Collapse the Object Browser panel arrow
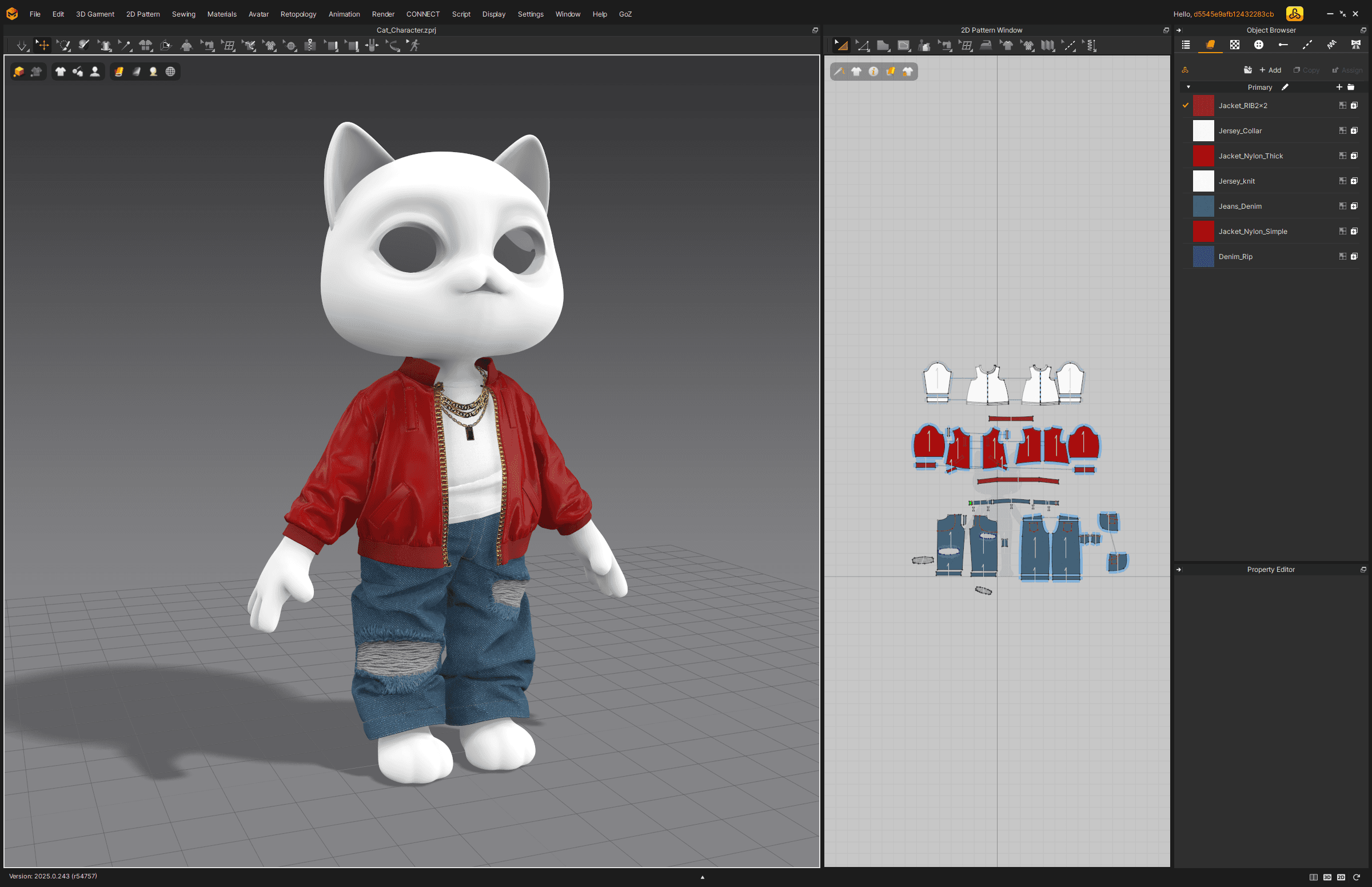Image resolution: width=1372 pixels, height=887 pixels. (1179, 30)
